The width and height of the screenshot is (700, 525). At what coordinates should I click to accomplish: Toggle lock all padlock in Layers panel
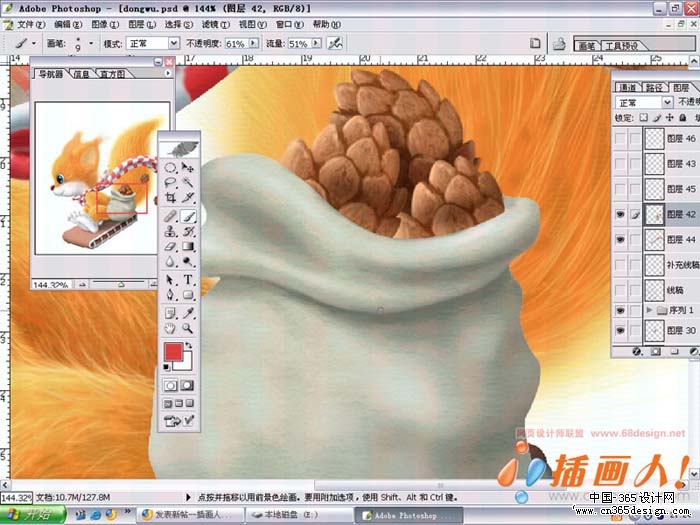[x=683, y=117]
